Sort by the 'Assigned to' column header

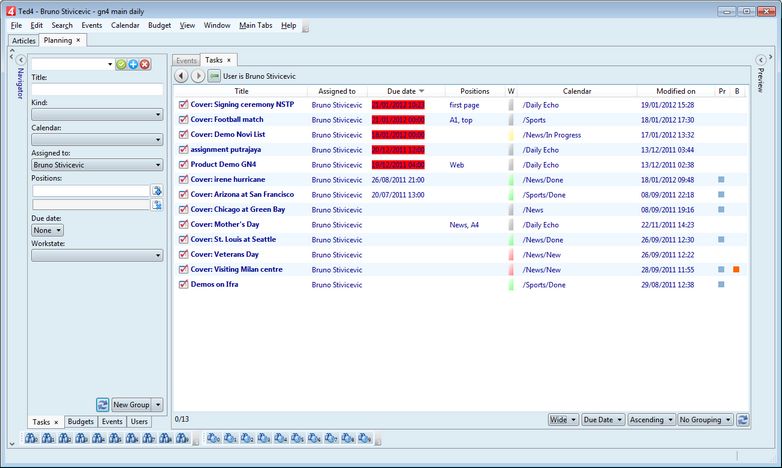pyautogui.click(x=337, y=91)
